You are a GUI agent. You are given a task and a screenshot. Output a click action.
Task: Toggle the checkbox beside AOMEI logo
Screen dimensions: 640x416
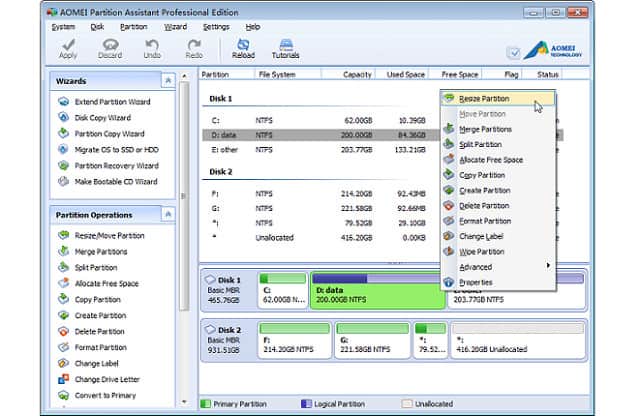pos(513,53)
